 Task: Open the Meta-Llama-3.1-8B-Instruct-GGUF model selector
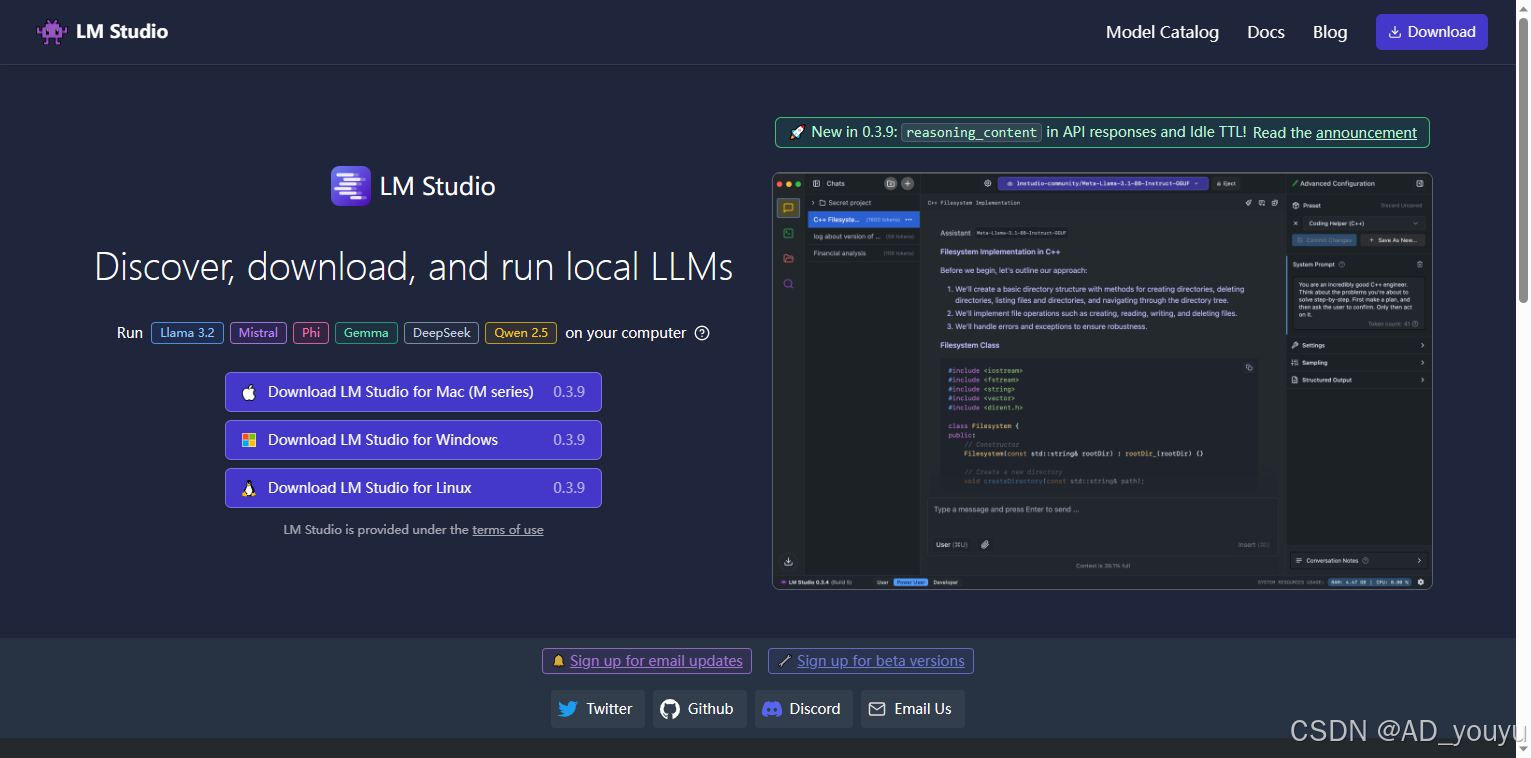click(x=1102, y=183)
